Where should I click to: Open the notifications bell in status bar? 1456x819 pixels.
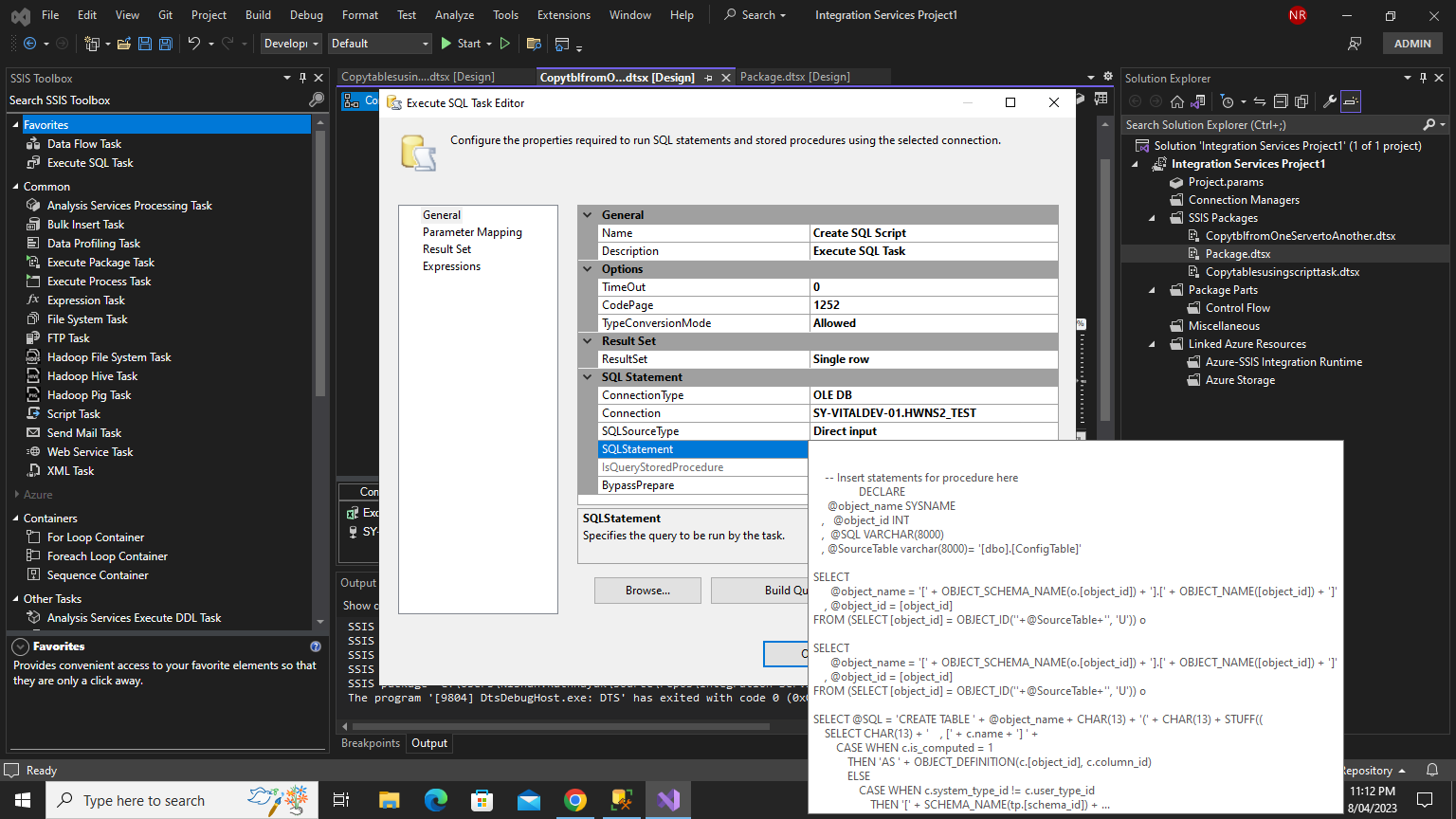pos(1433,770)
